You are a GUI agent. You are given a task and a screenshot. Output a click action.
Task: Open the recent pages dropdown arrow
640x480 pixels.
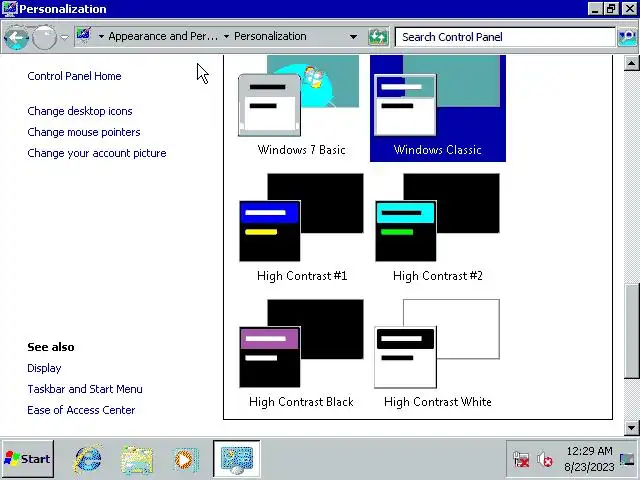(x=64, y=38)
